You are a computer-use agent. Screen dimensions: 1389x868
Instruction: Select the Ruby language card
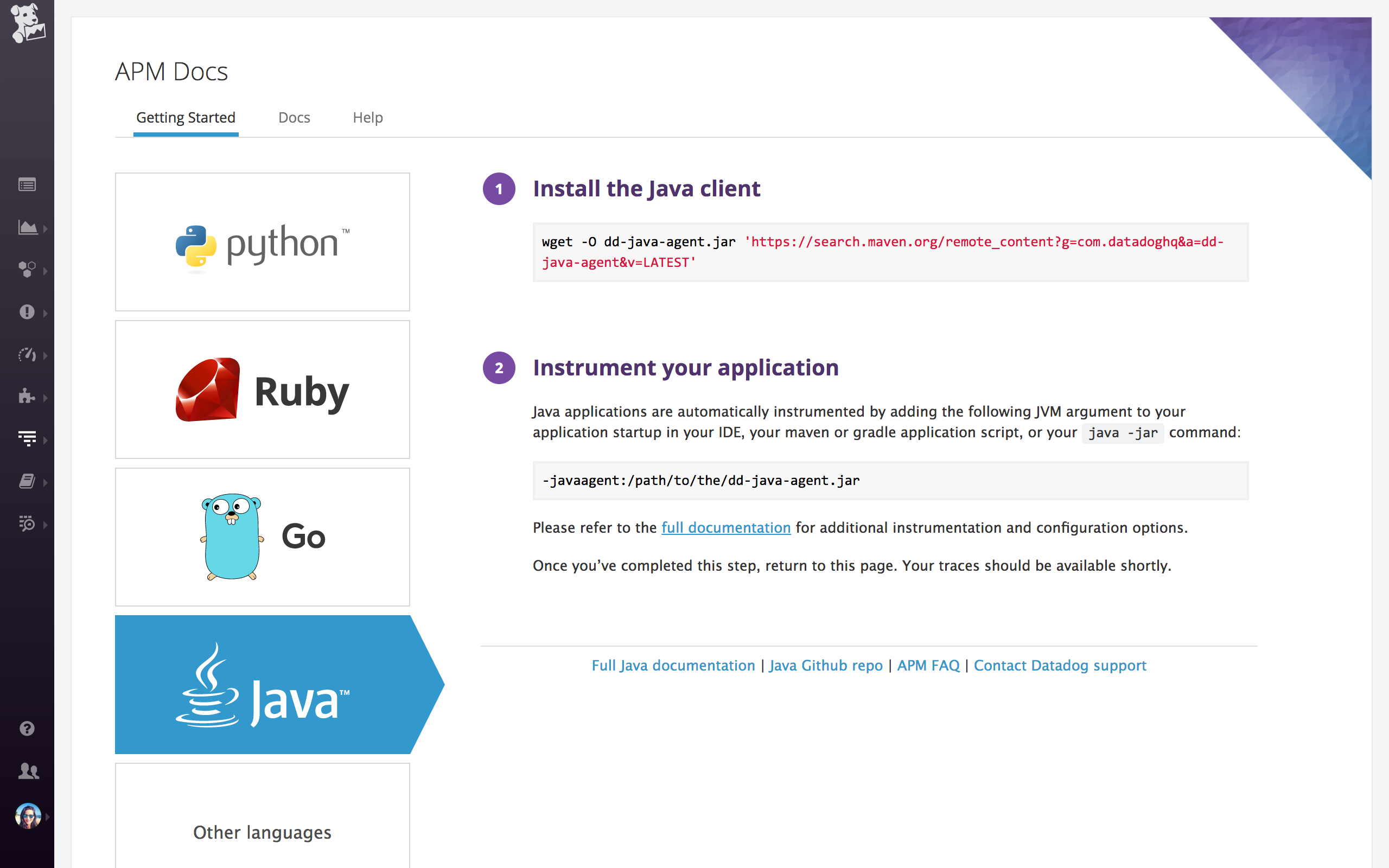[262, 389]
